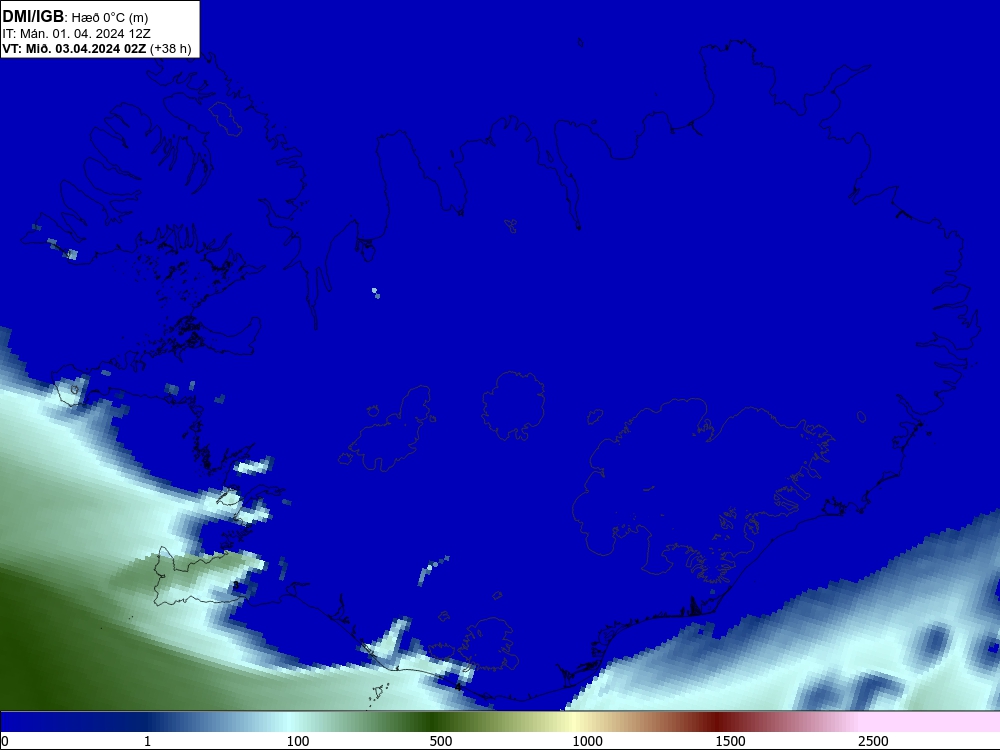Click the colorbar label 2500

tap(873, 741)
